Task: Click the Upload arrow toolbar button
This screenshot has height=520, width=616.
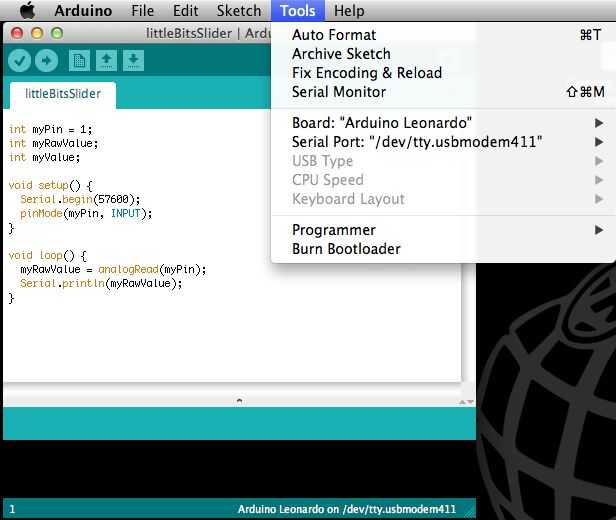Action: tap(46, 60)
